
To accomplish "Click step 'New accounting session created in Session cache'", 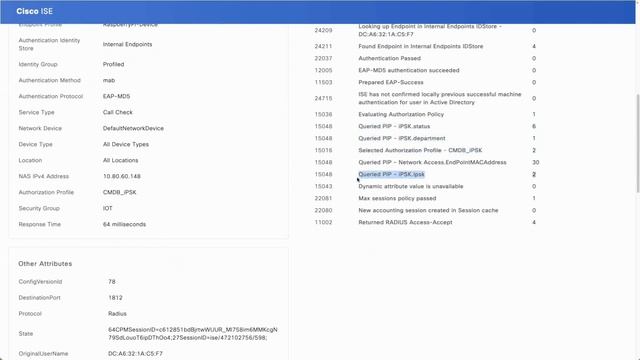I will pos(428,210).
